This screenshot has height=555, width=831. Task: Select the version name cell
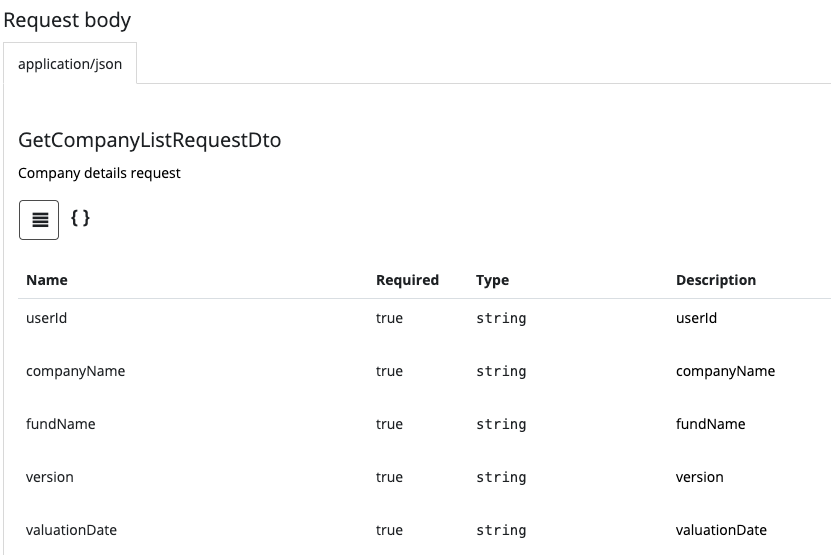[50, 477]
